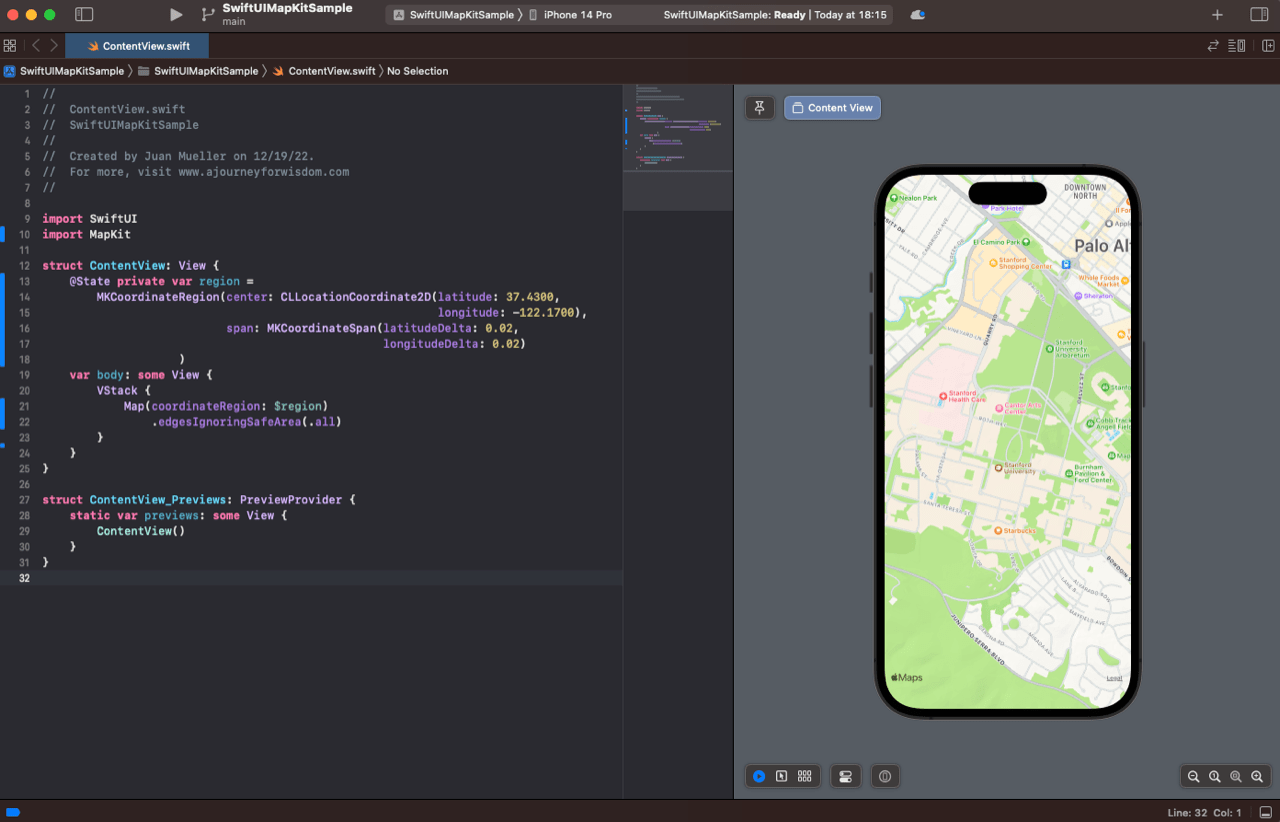This screenshot has height=822, width=1280.
Task: Click the cloud status icon
Action: tap(918, 15)
